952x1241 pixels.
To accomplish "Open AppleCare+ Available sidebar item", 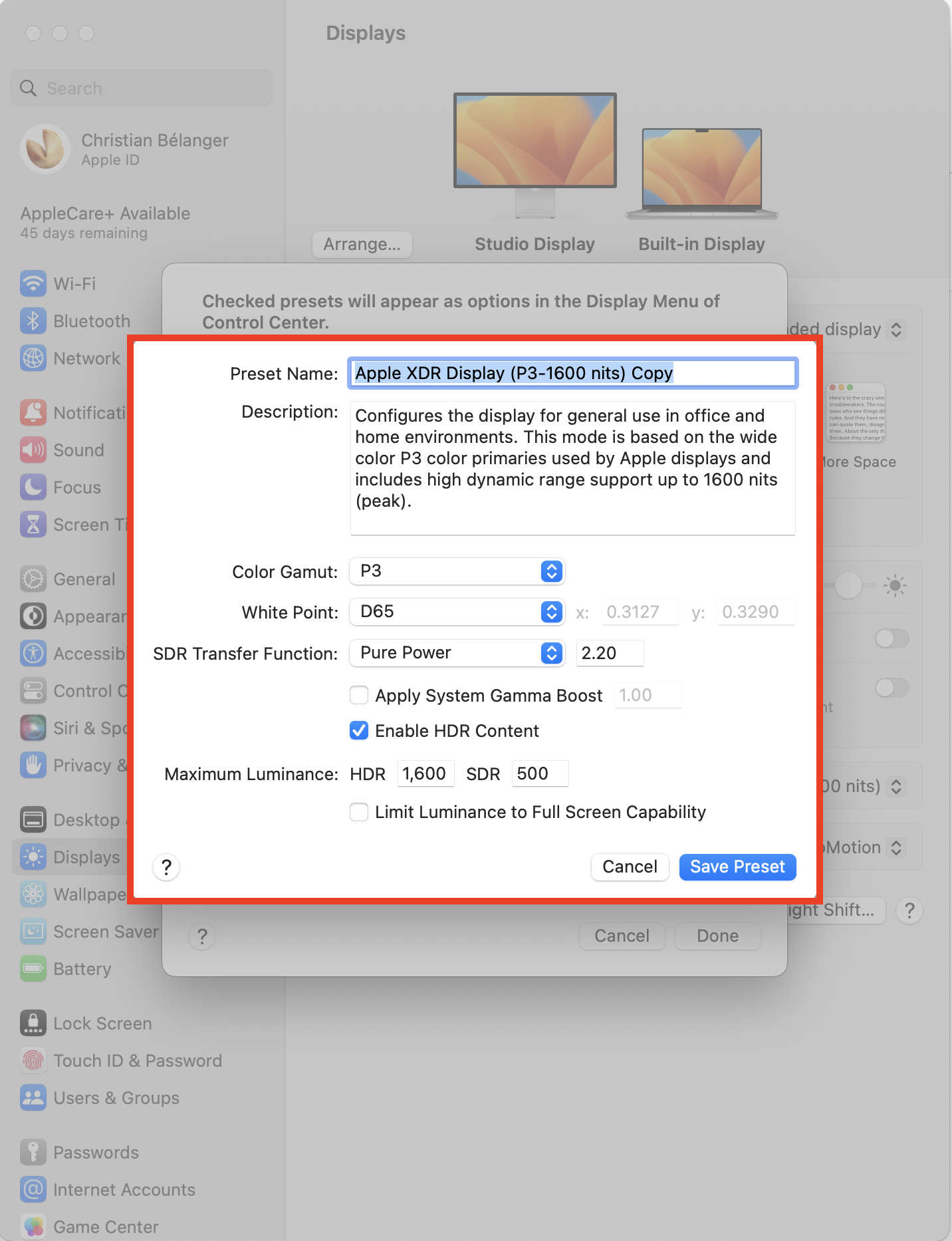I will (x=105, y=222).
